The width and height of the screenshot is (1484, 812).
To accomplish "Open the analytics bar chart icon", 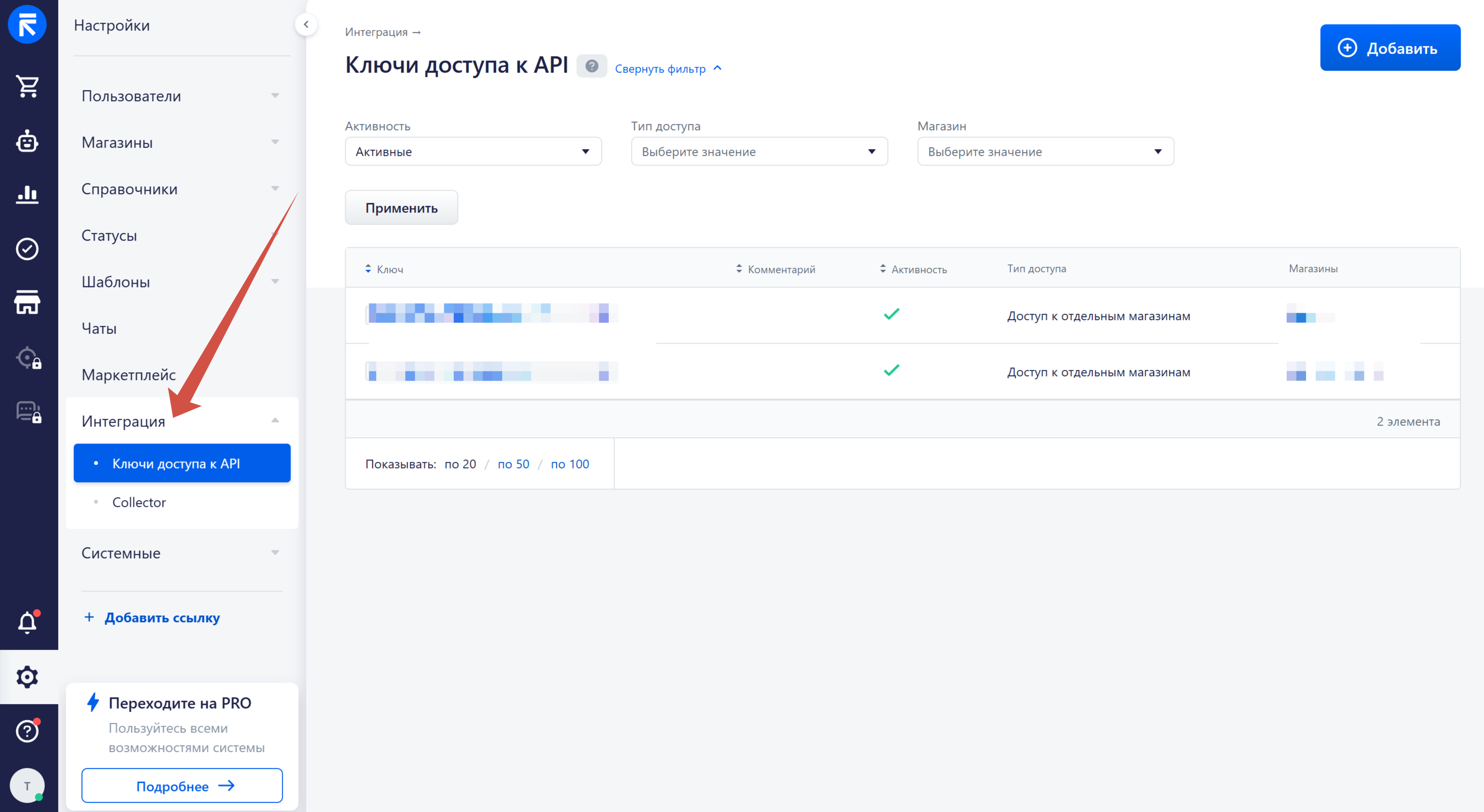I will click(27, 195).
